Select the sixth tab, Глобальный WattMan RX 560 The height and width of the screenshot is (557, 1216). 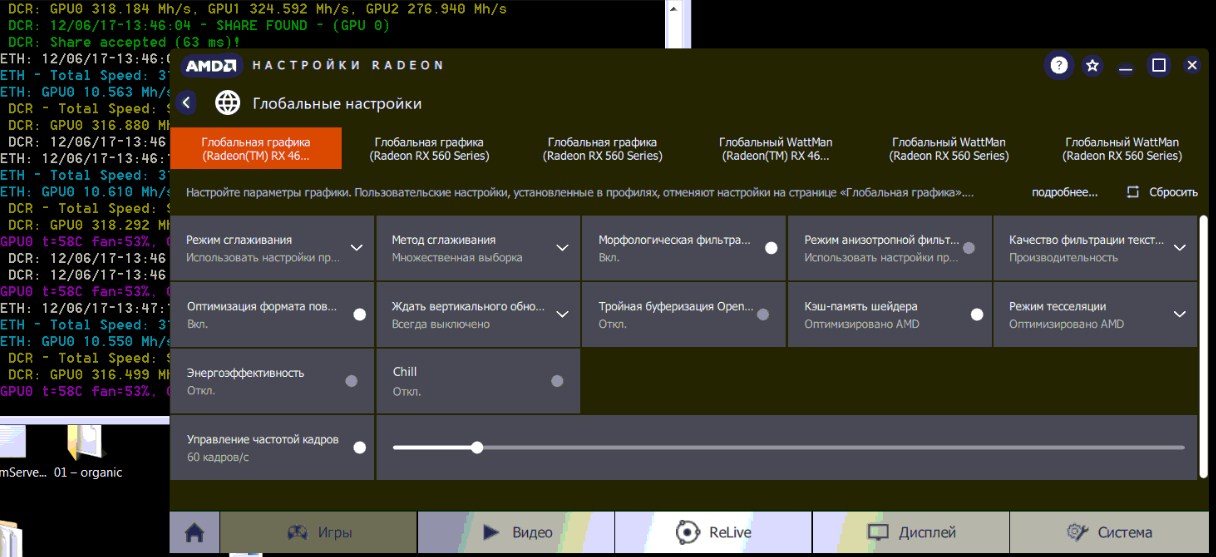[x=1122, y=148]
